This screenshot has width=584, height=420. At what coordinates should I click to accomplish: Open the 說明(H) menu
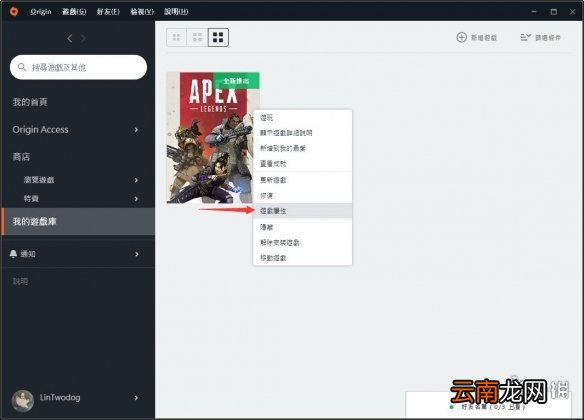pyautogui.click(x=176, y=12)
